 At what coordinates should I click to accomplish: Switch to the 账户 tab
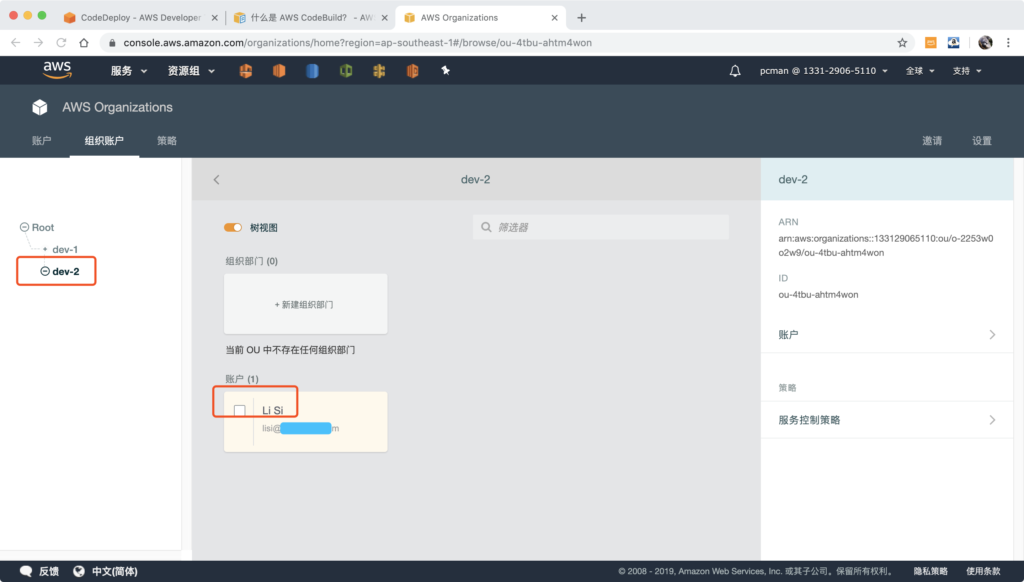click(41, 140)
